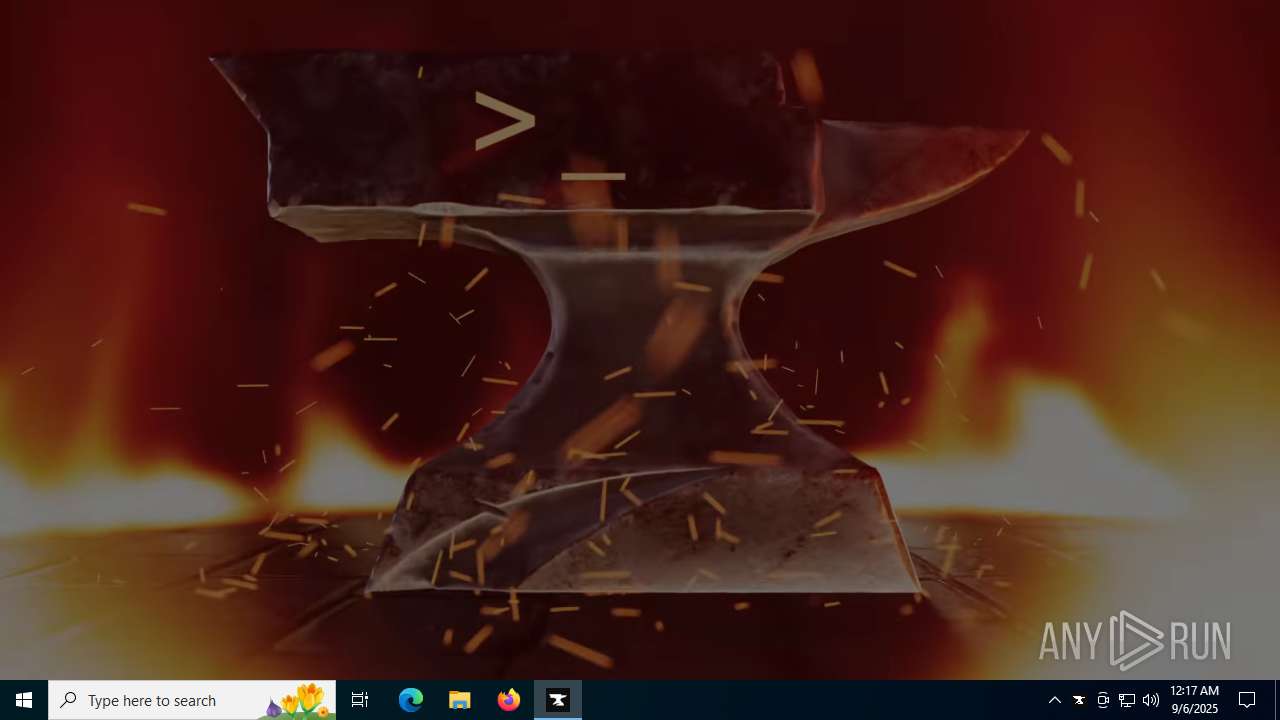
Task: Open File Explorer from the taskbar
Action: click(x=460, y=700)
